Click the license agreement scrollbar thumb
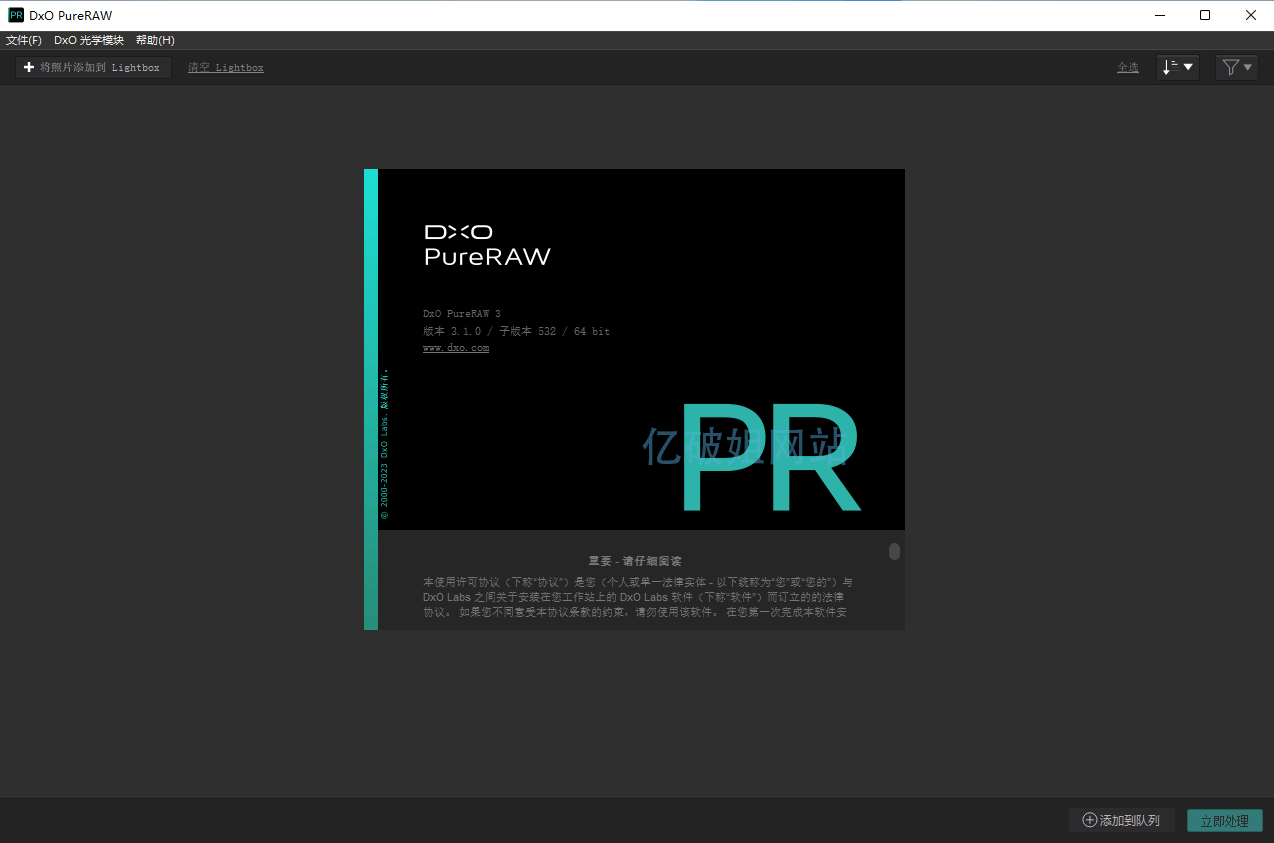The image size is (1274, 843). point(894,551)
